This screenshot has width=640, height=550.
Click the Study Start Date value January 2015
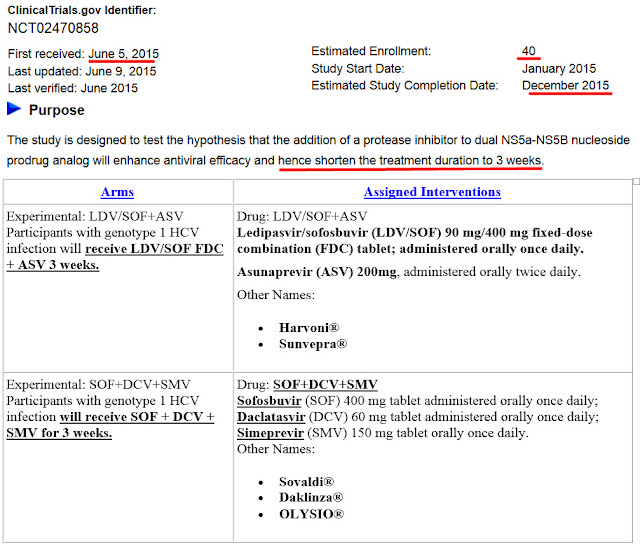point(559,69)
